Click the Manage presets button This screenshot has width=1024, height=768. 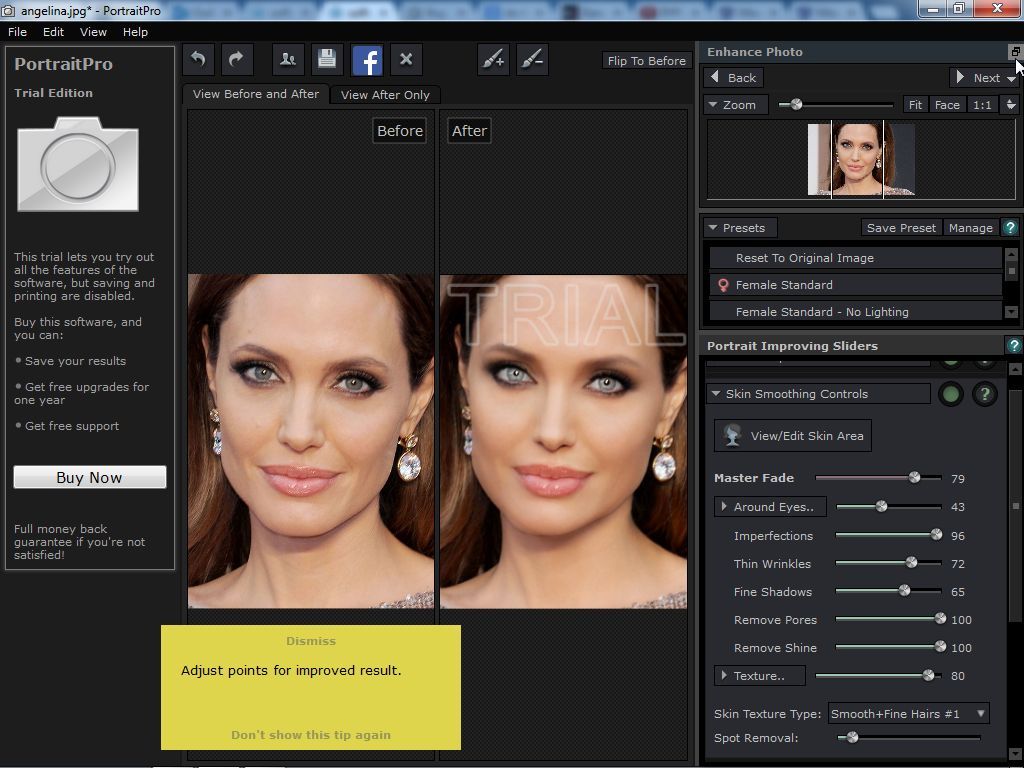[971, 227]
